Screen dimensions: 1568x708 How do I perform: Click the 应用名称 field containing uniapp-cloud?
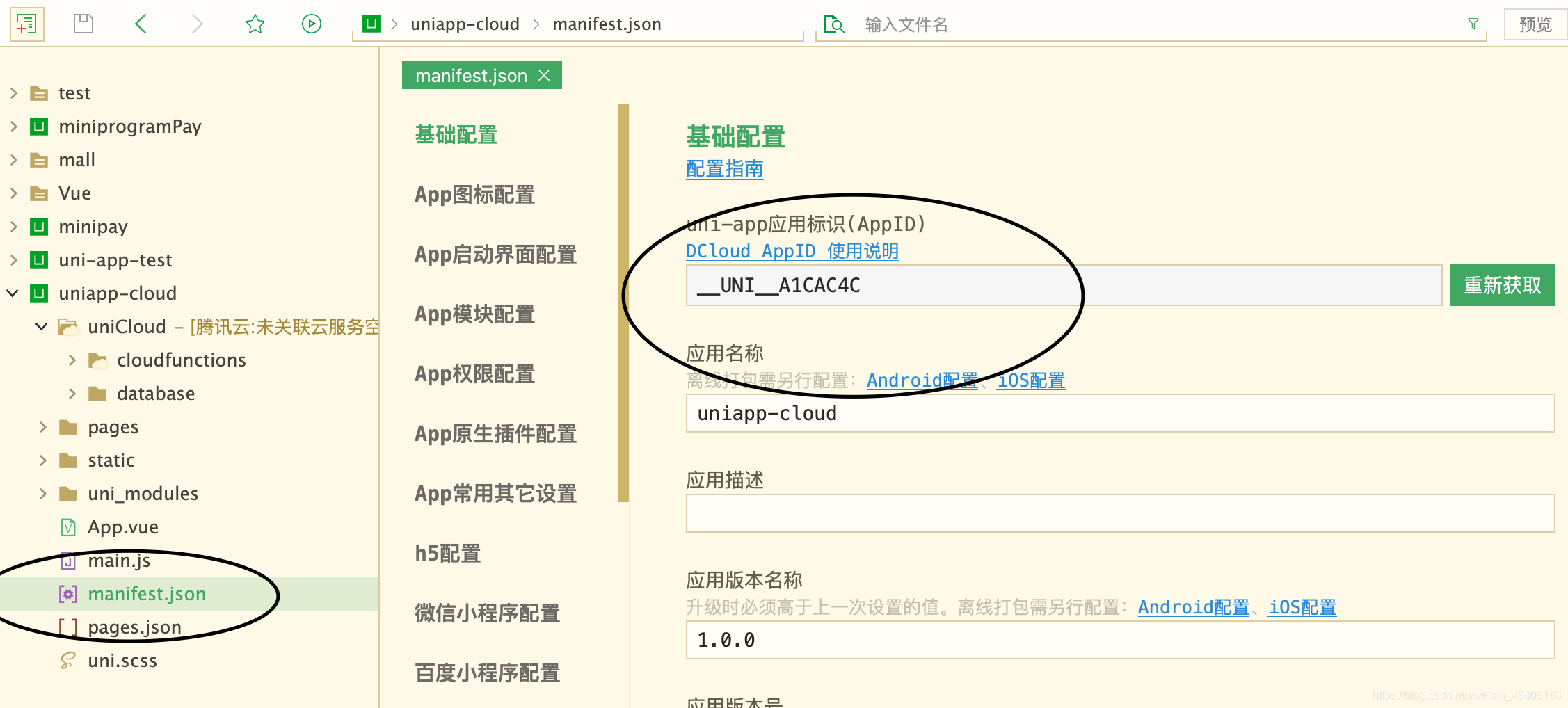click(x=1120, y=413)
